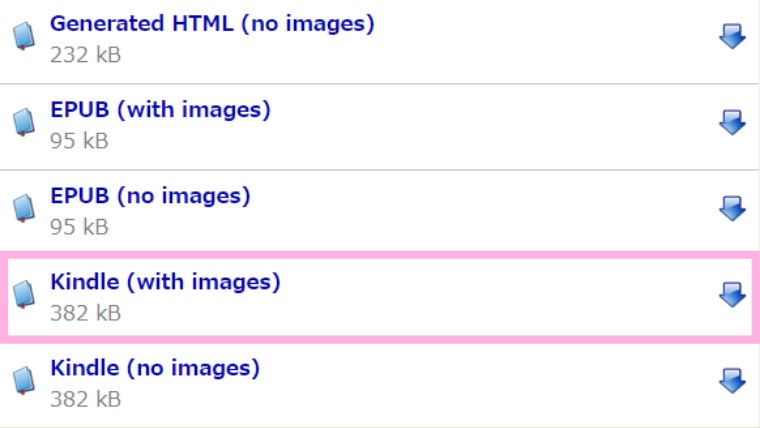This screenshot has height=428, width=760.
Task: Choose the Kindle (with images) link
Action: click(165, 282)
